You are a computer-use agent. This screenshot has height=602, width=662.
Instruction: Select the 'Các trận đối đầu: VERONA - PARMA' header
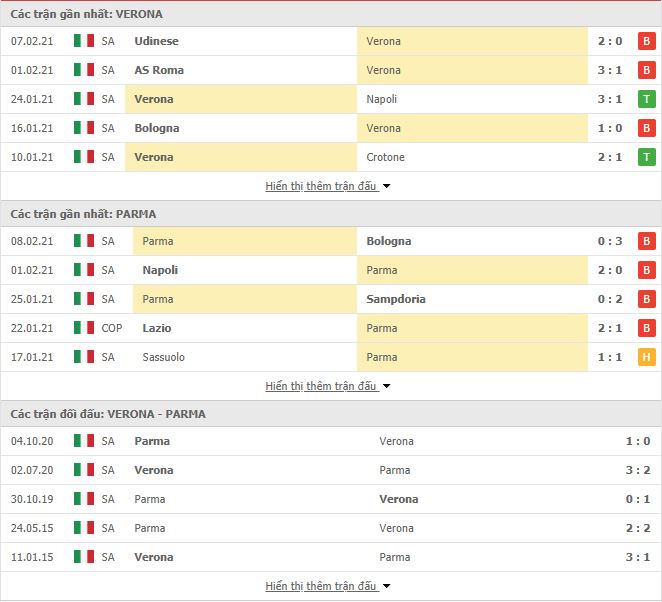click(108, 414)
